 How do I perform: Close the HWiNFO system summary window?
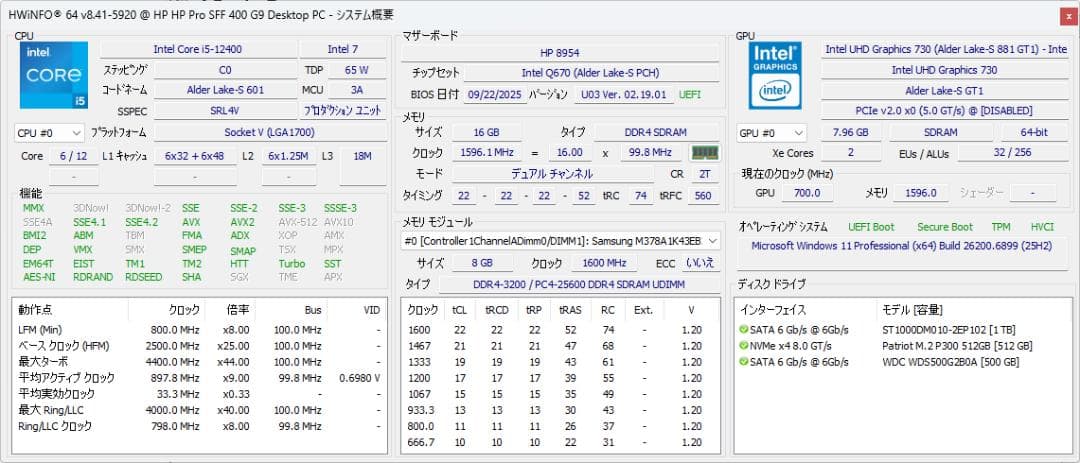(x=1068, y=17)
